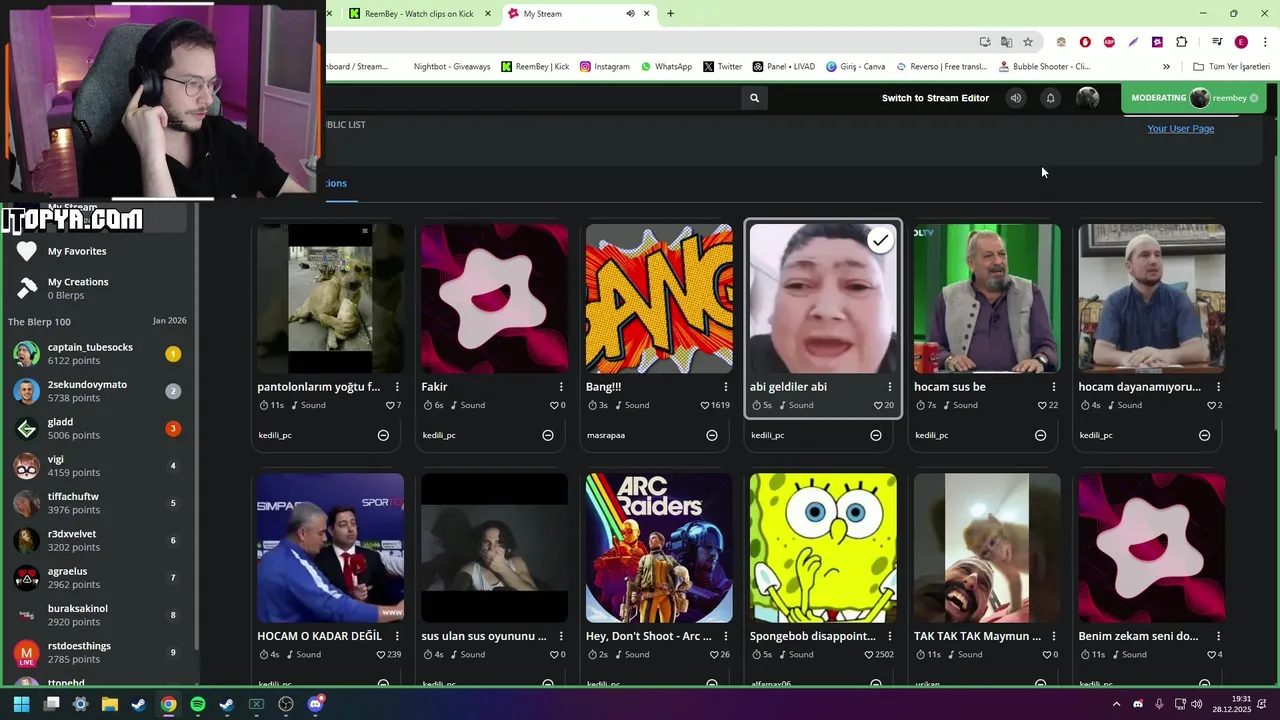
Task: Open Discord from the taskbar
Action: 316,704
